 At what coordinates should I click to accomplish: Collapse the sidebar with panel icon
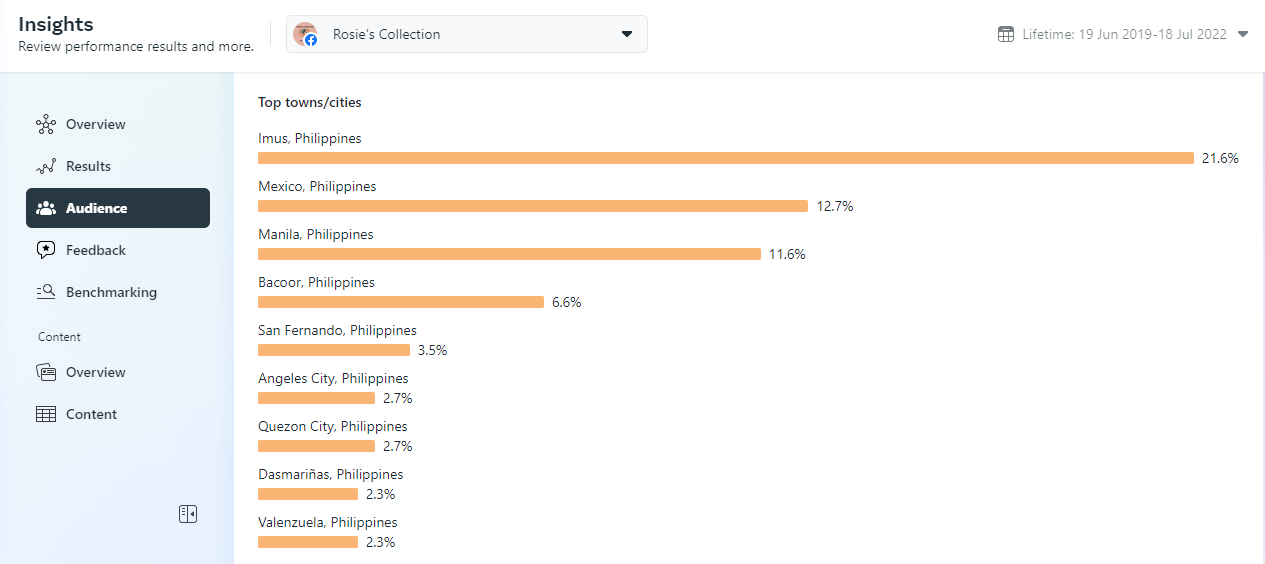[188, 514]
